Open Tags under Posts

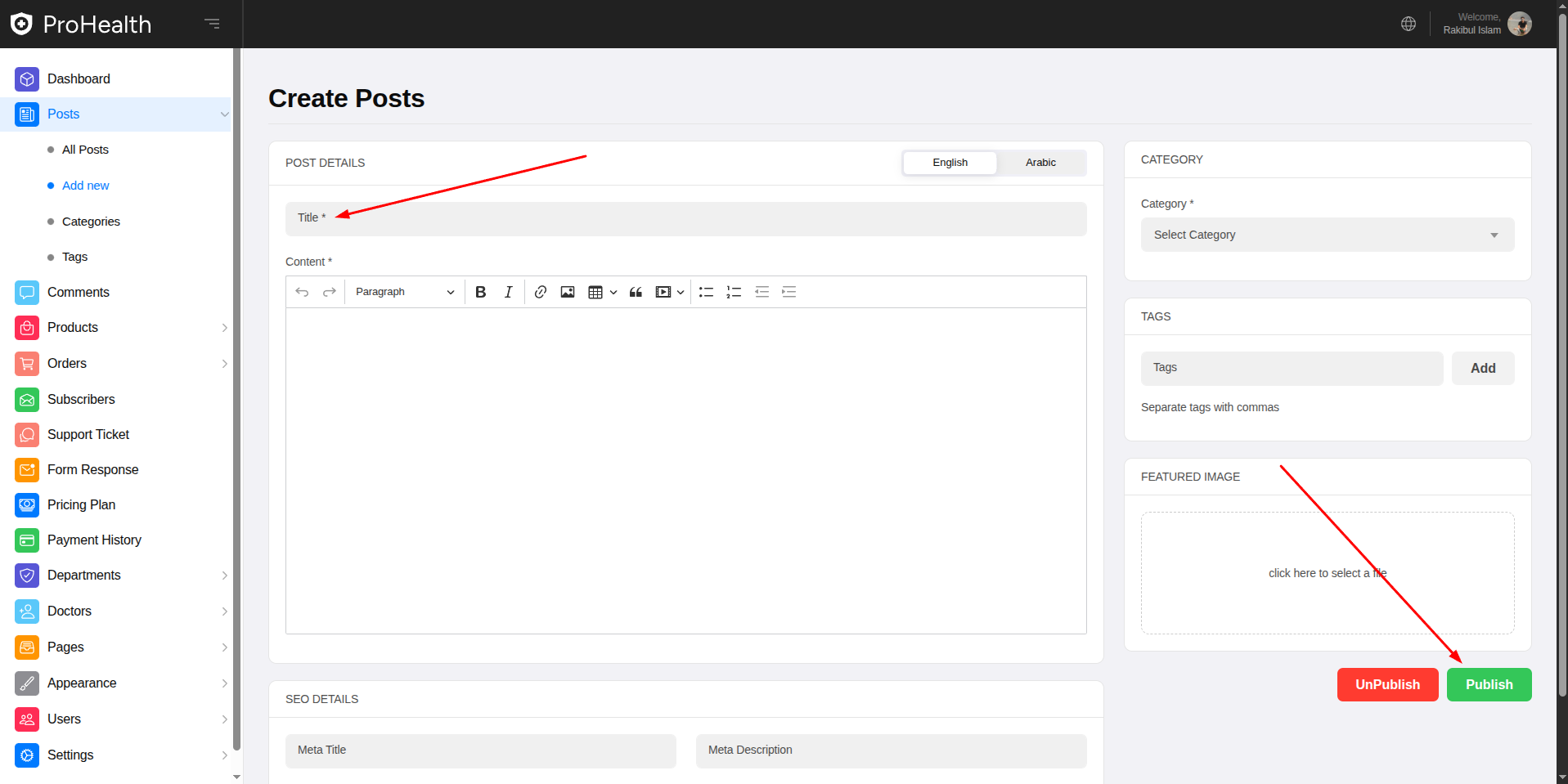point(74,257)
